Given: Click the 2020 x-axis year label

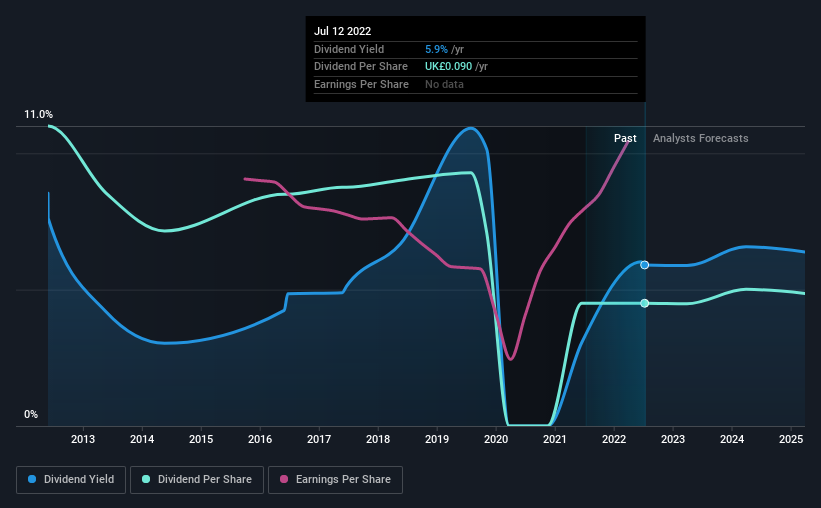Looking at the screenshot, I should tap(496, 439).
